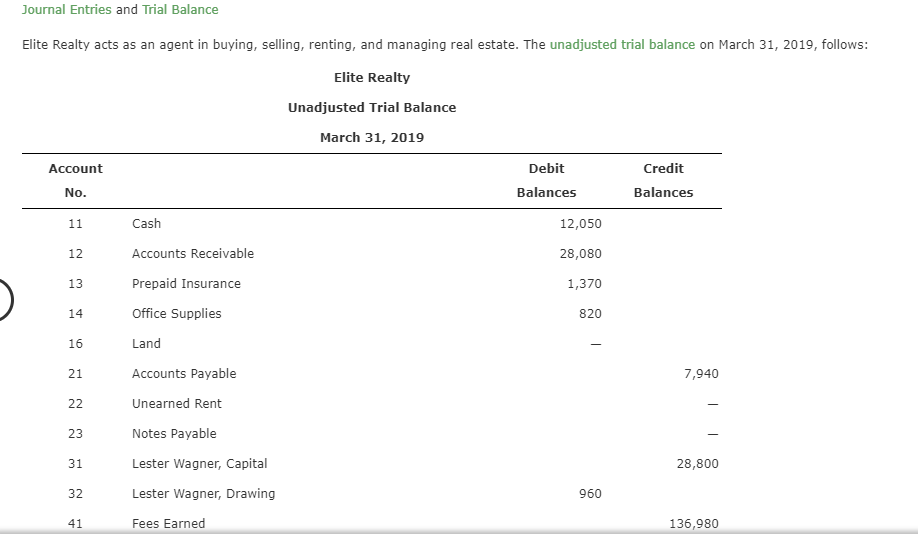Select the 7,940 credit balance

click(701, 374)
